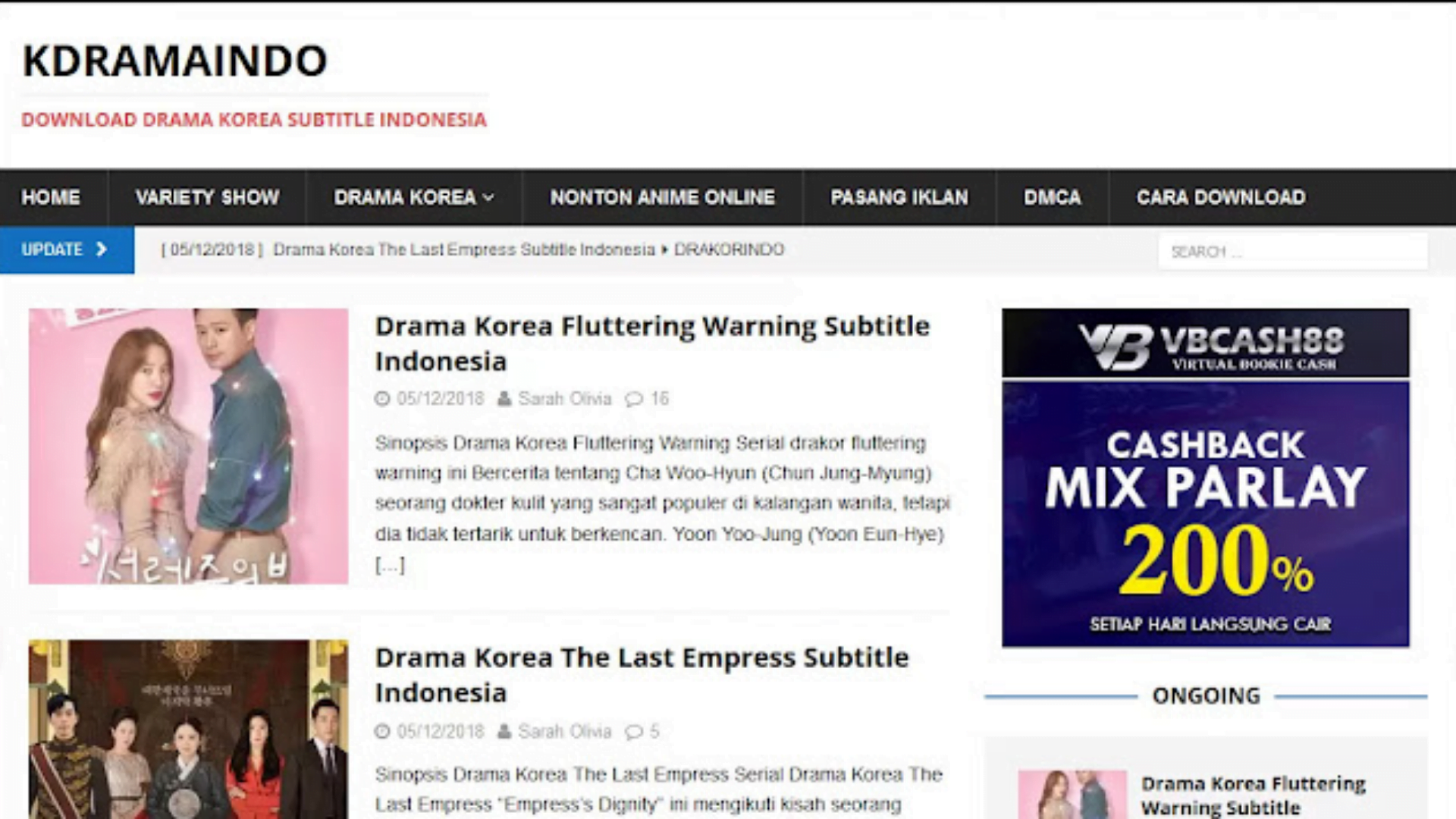1456x819 pixels.
Task: Click the comment bubble icon beside 16
Action: point(634,399)
